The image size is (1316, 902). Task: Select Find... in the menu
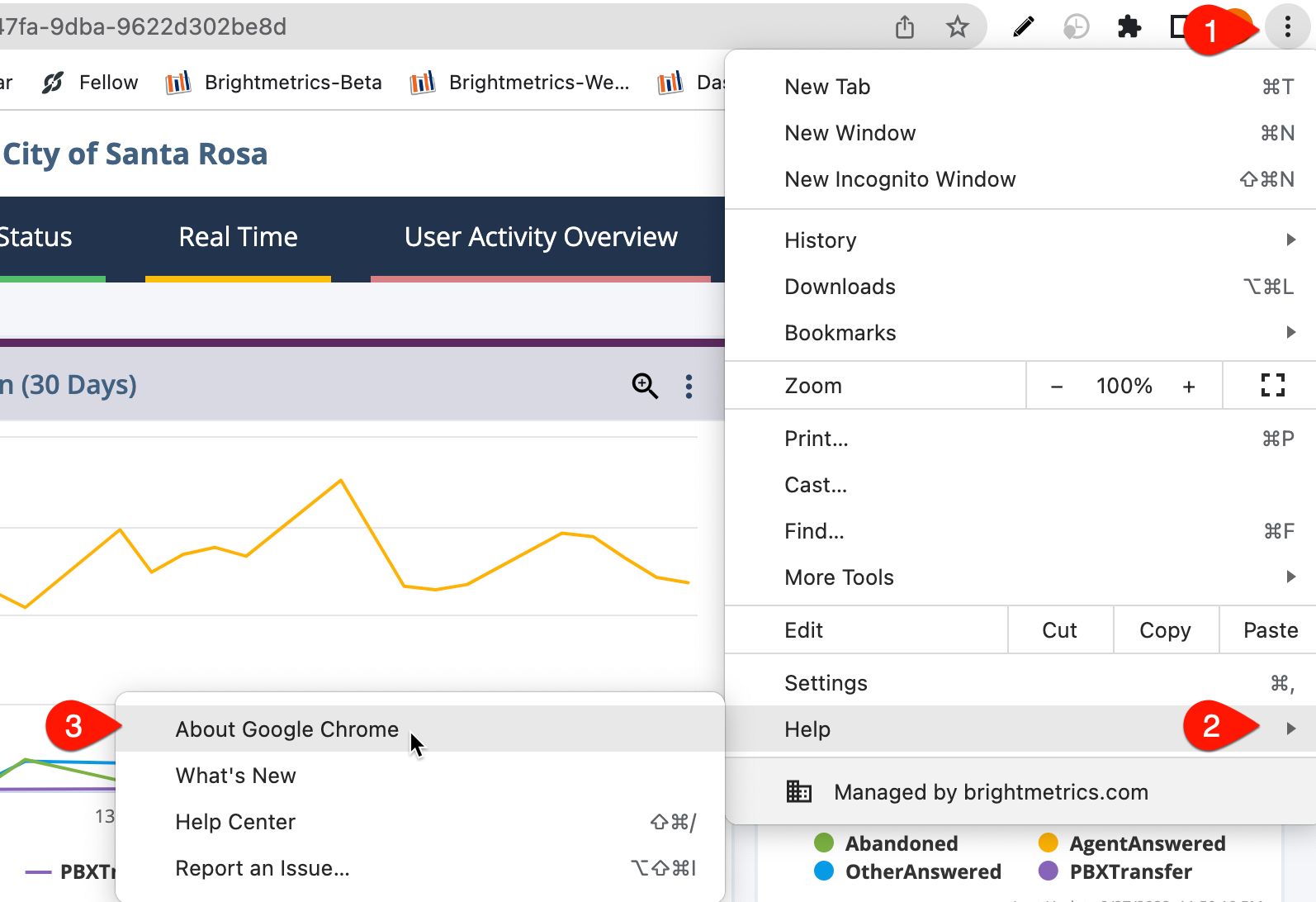pyautogui.click(x=1020, y=531)
